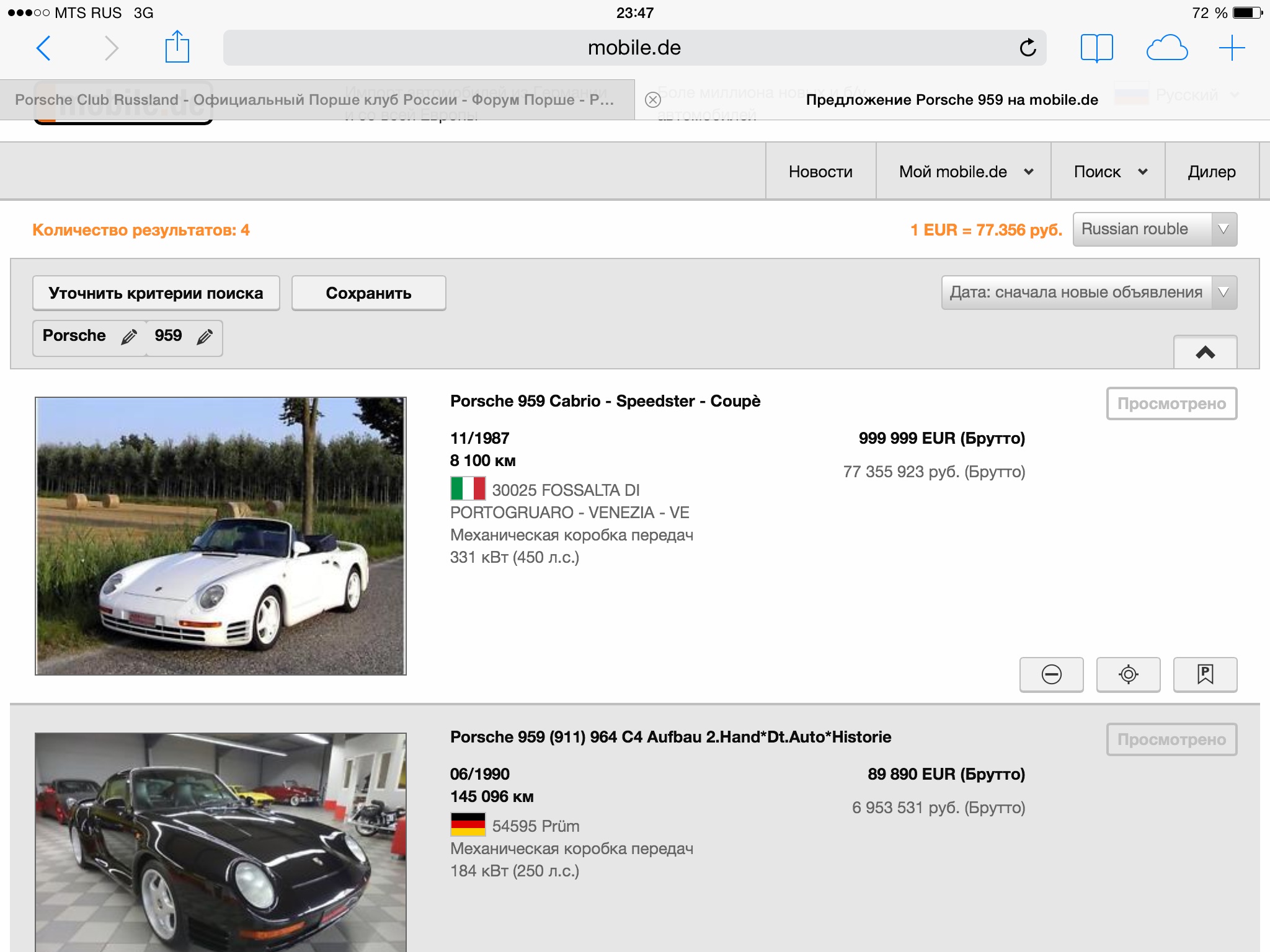Click Просмотрено on the 959 Cabrio listing

click(1171, 403)
